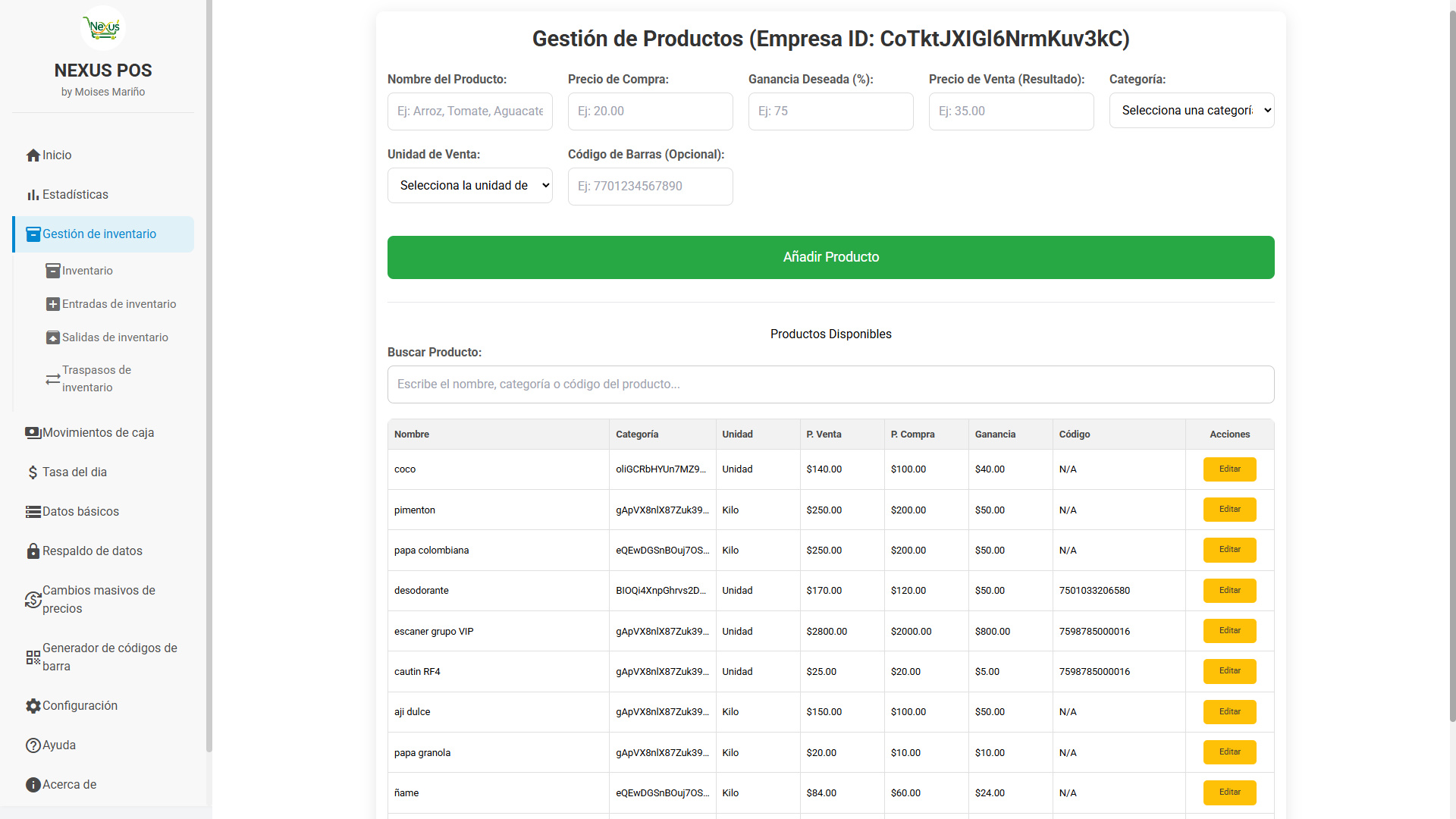Click the Ayuda question mark icon
Image resolution: width=1456 pixels, height=819 pixels.
[32, 745]
